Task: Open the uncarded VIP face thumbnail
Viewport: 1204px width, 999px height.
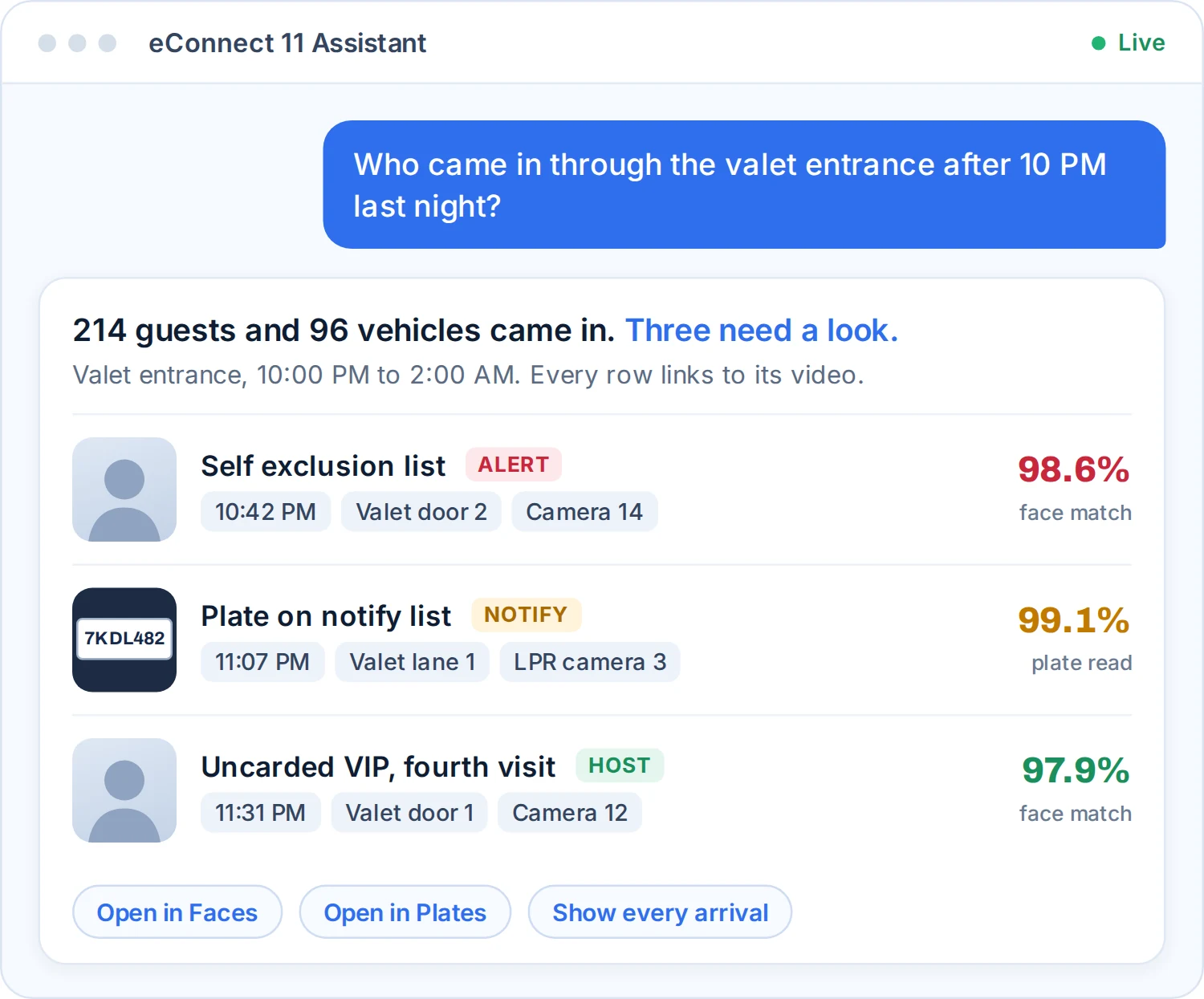Action: click(x=124, y=790)
